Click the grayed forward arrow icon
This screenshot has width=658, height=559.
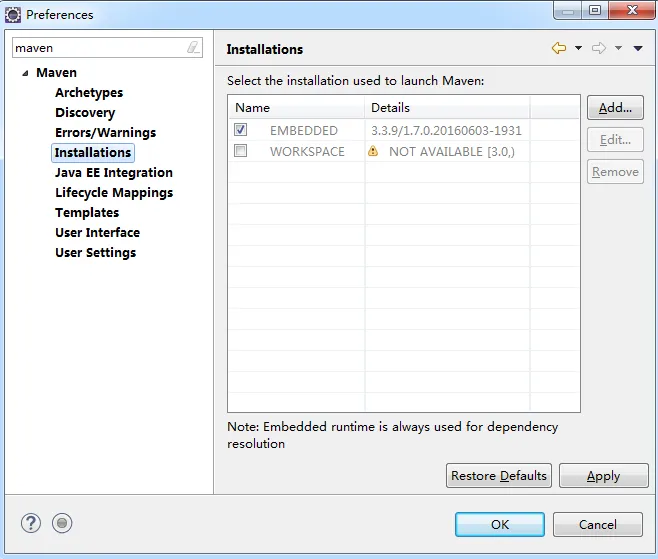coord(599,48)
